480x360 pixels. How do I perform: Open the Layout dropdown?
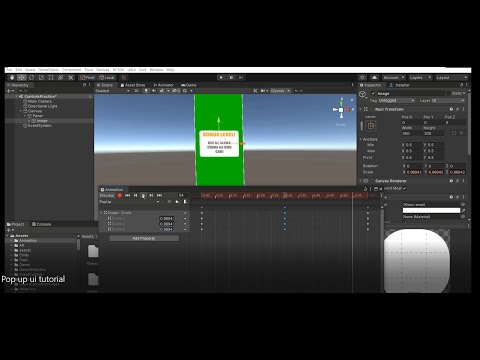pyautogui.click(x=451, y=77)
